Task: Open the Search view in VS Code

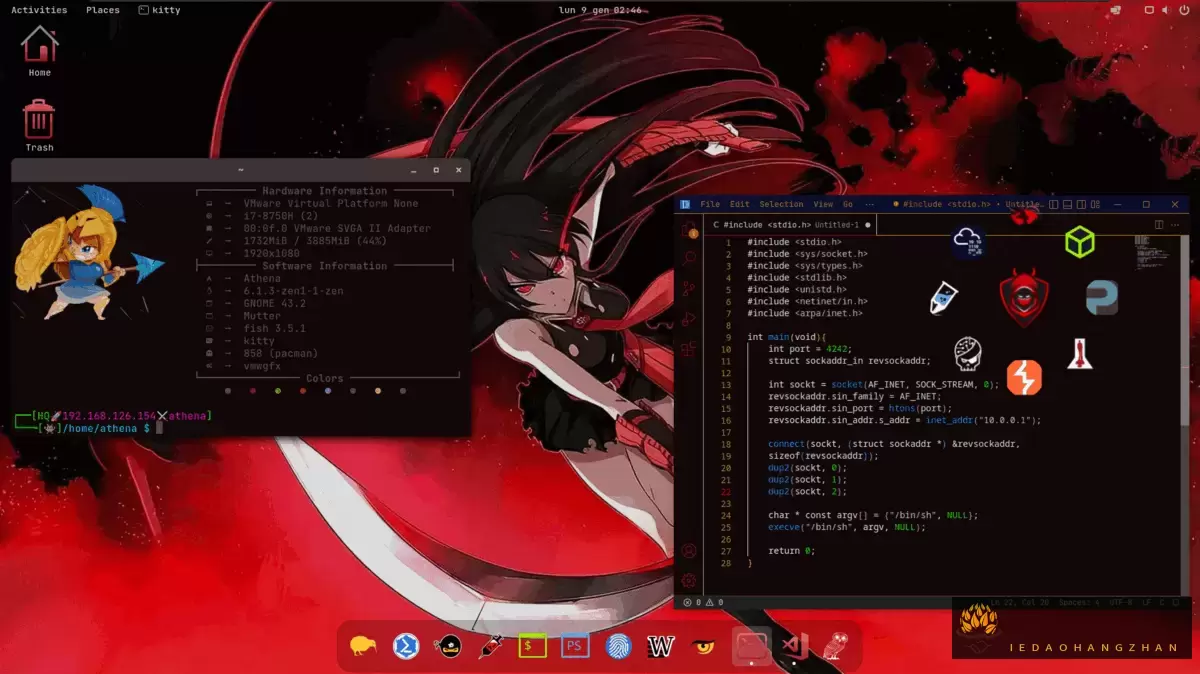Action: point(689,258)
